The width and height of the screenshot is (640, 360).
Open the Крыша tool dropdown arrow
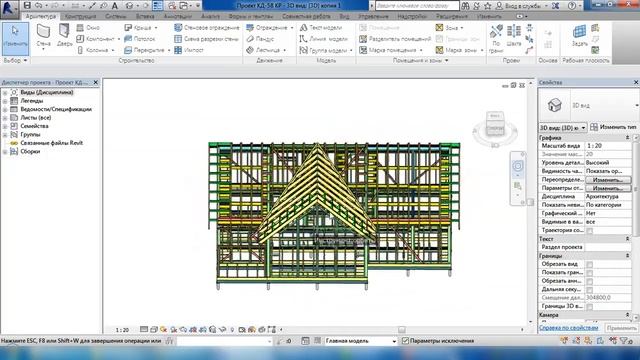[156, 28]
